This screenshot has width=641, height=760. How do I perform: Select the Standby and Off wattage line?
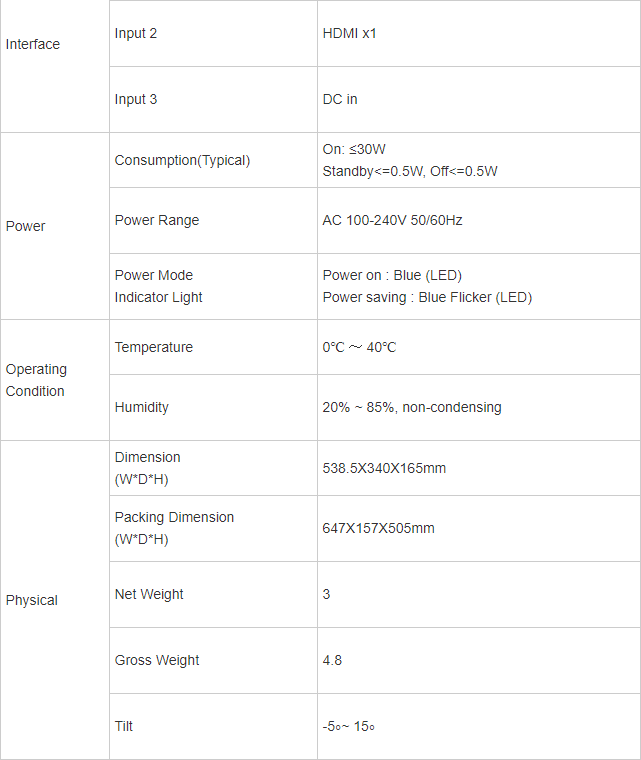pos(409,171)
